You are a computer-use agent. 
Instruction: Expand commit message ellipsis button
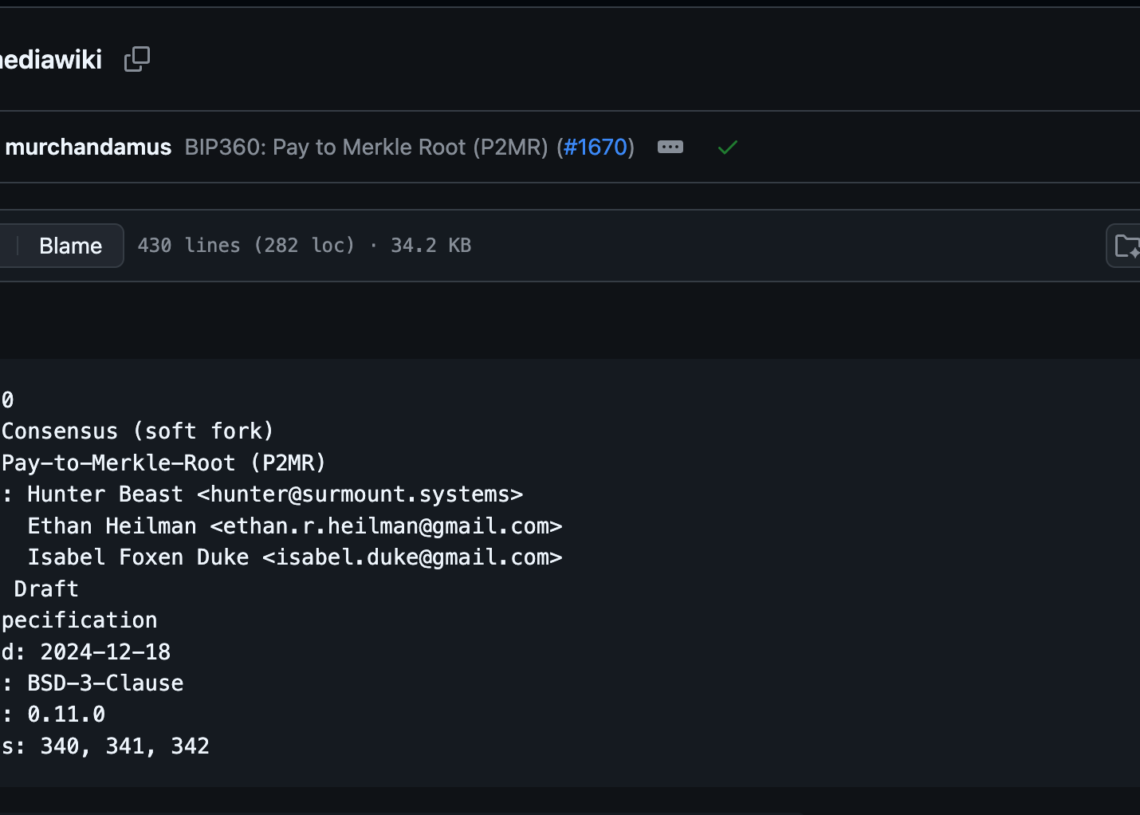pyautogui.click(x=670, y=148)
